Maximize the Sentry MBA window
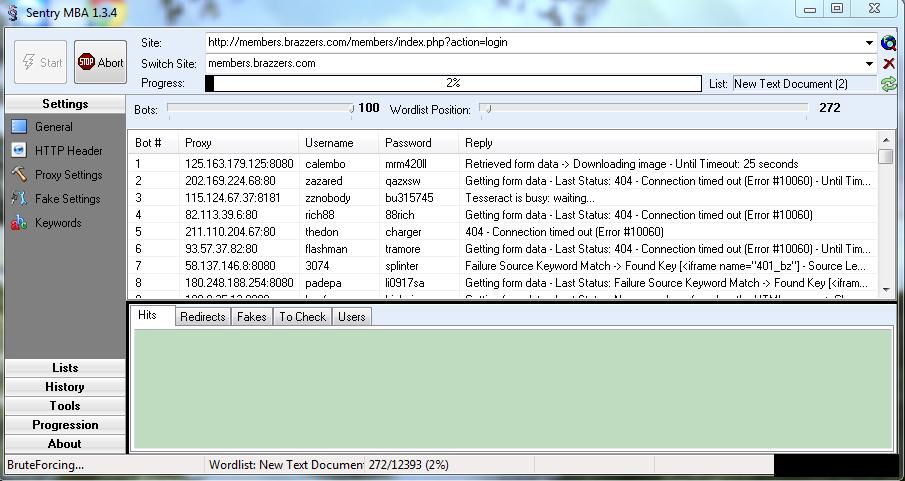Image resolution: width=905 pixels, height=481 pixels. tap(837, 9)
